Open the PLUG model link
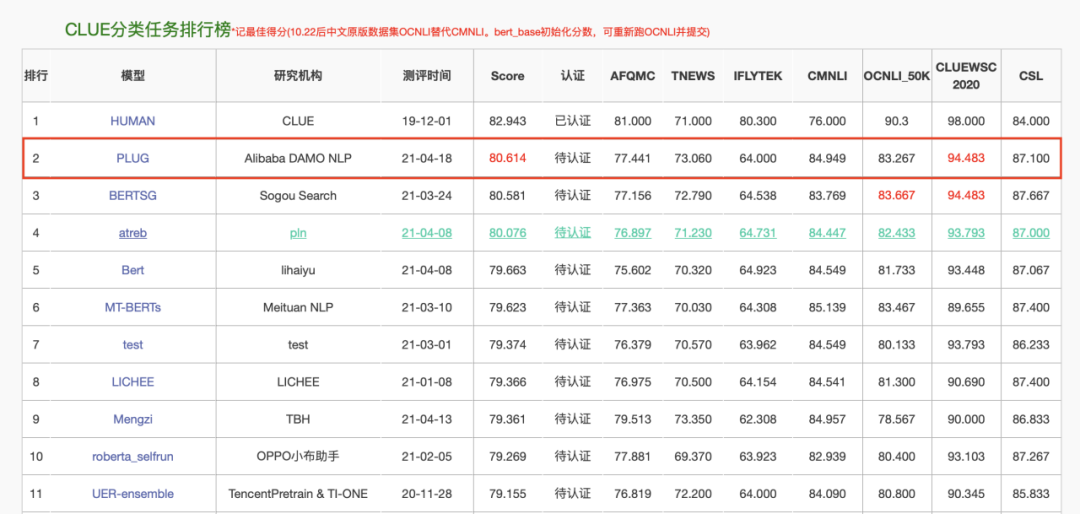Image resolution: width=1080 pixels, height=514 pixels. tap(133, 158)
